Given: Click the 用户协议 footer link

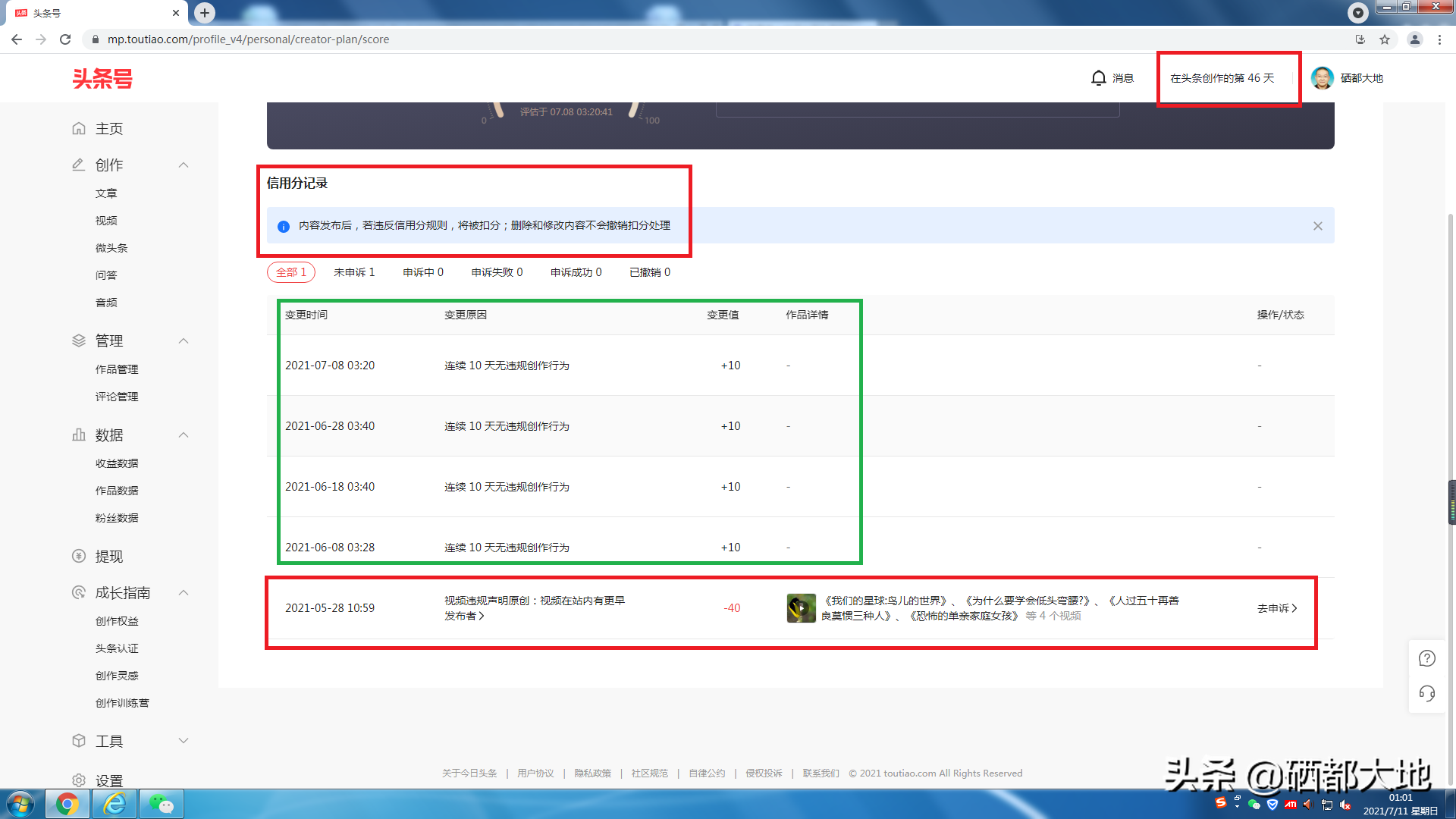Looking at the screenshot, I should (535, 773).
